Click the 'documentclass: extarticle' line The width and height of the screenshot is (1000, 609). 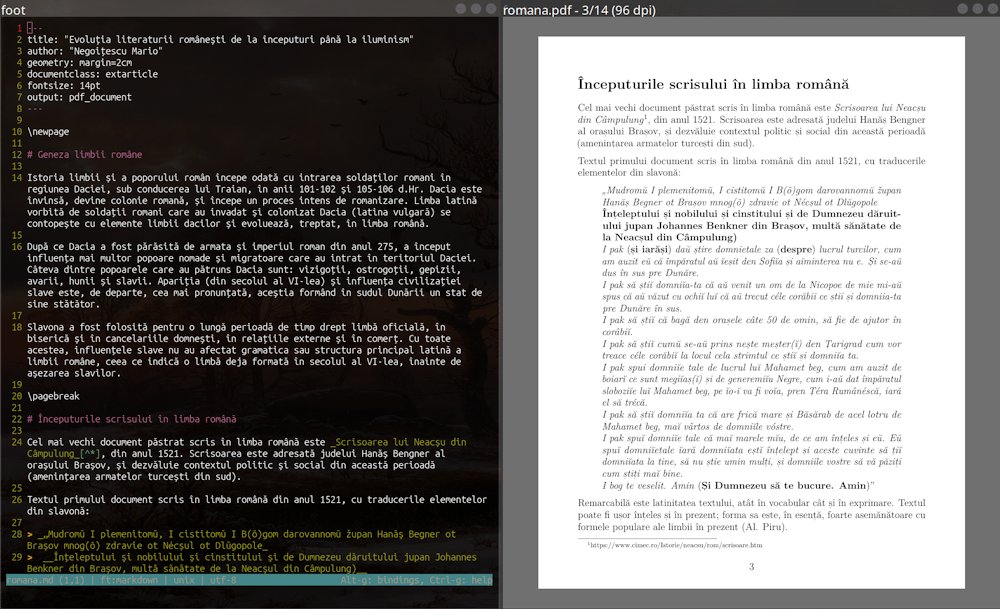92,74
